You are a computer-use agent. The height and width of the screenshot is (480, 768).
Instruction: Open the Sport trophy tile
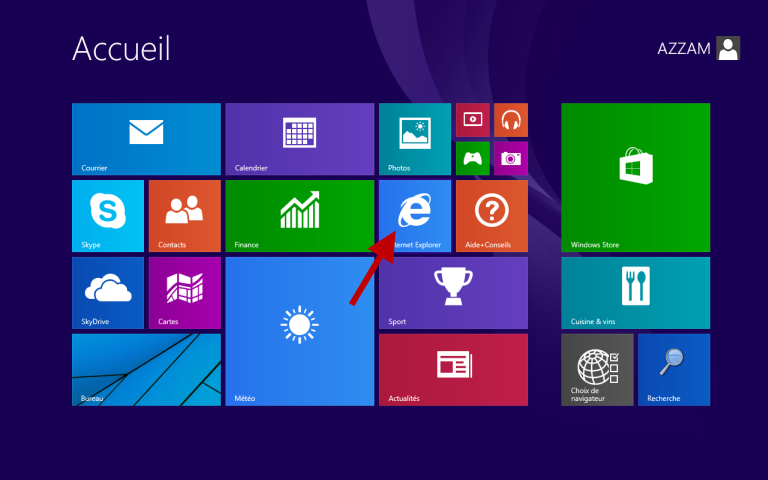click(x=454, y=293)
